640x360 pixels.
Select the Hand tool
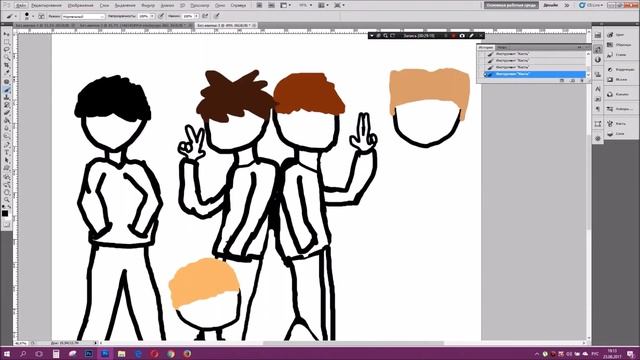click(x=6, y=192)
